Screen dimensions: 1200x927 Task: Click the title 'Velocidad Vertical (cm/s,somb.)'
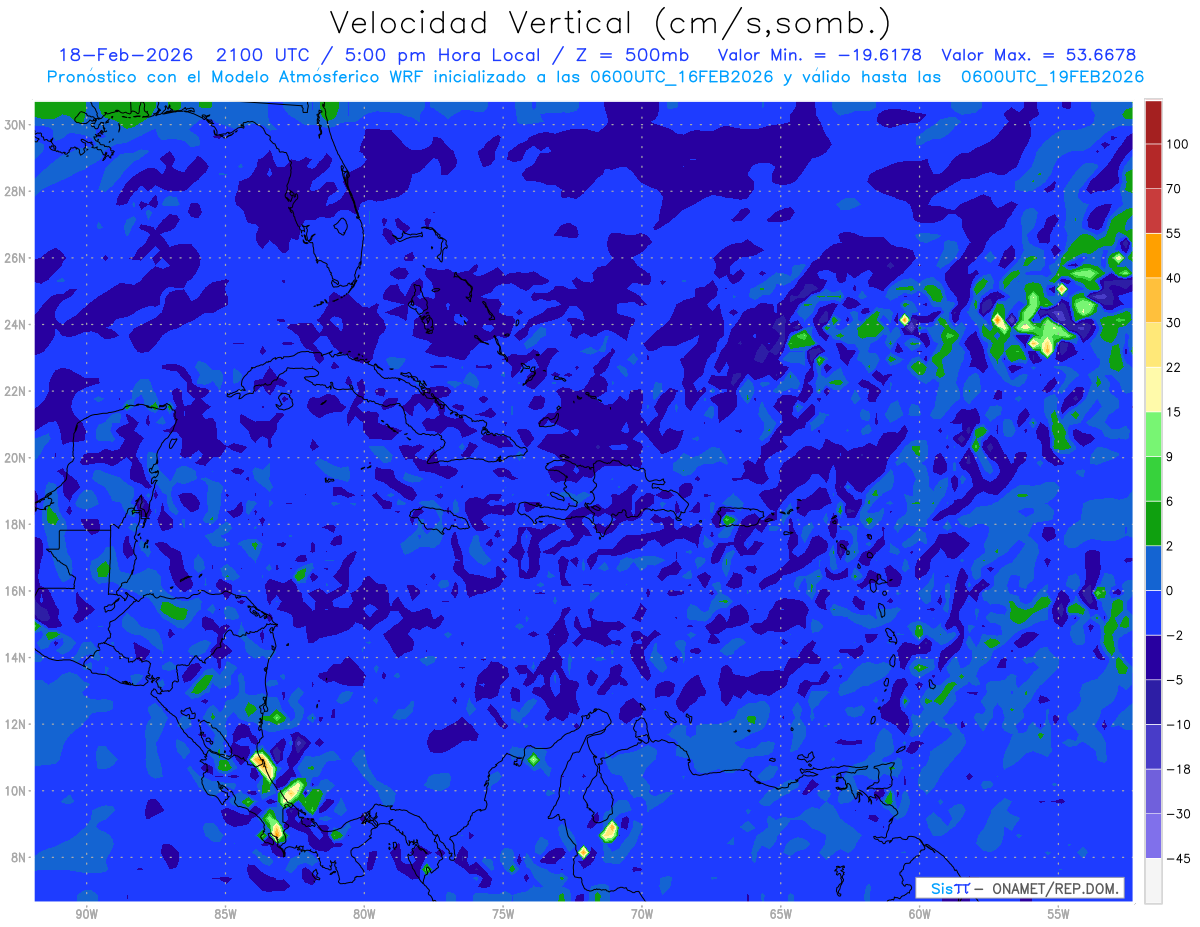[610, 24]
